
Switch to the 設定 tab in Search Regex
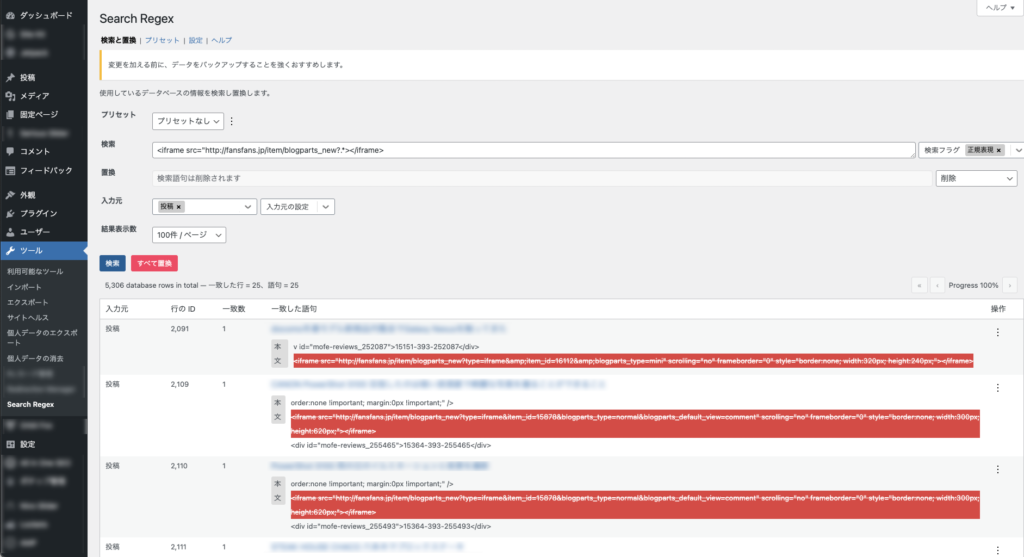click(x=195, y=40)
